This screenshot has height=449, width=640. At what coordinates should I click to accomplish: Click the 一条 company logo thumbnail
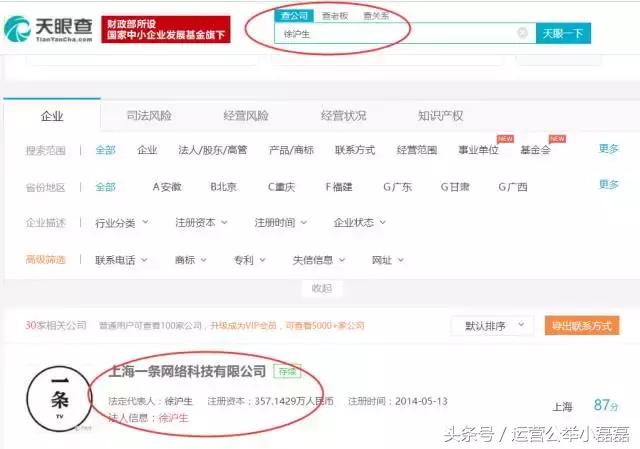click(x=60, y=398)
